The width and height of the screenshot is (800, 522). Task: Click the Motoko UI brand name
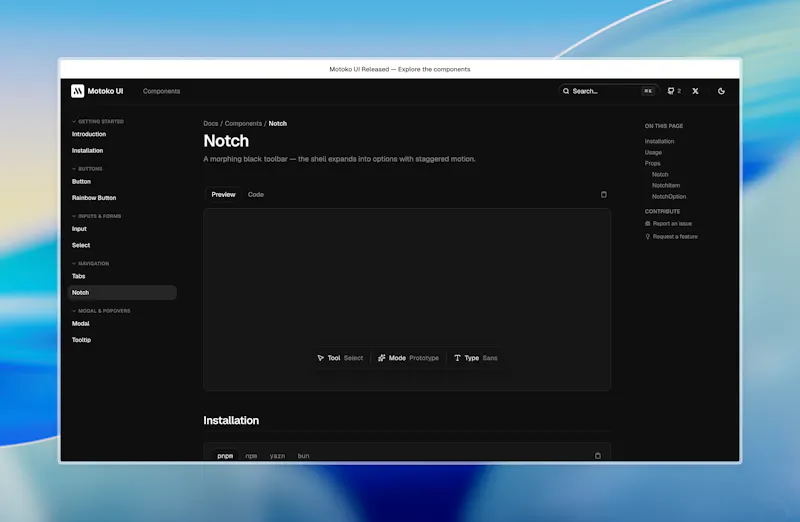click(105, 91)
